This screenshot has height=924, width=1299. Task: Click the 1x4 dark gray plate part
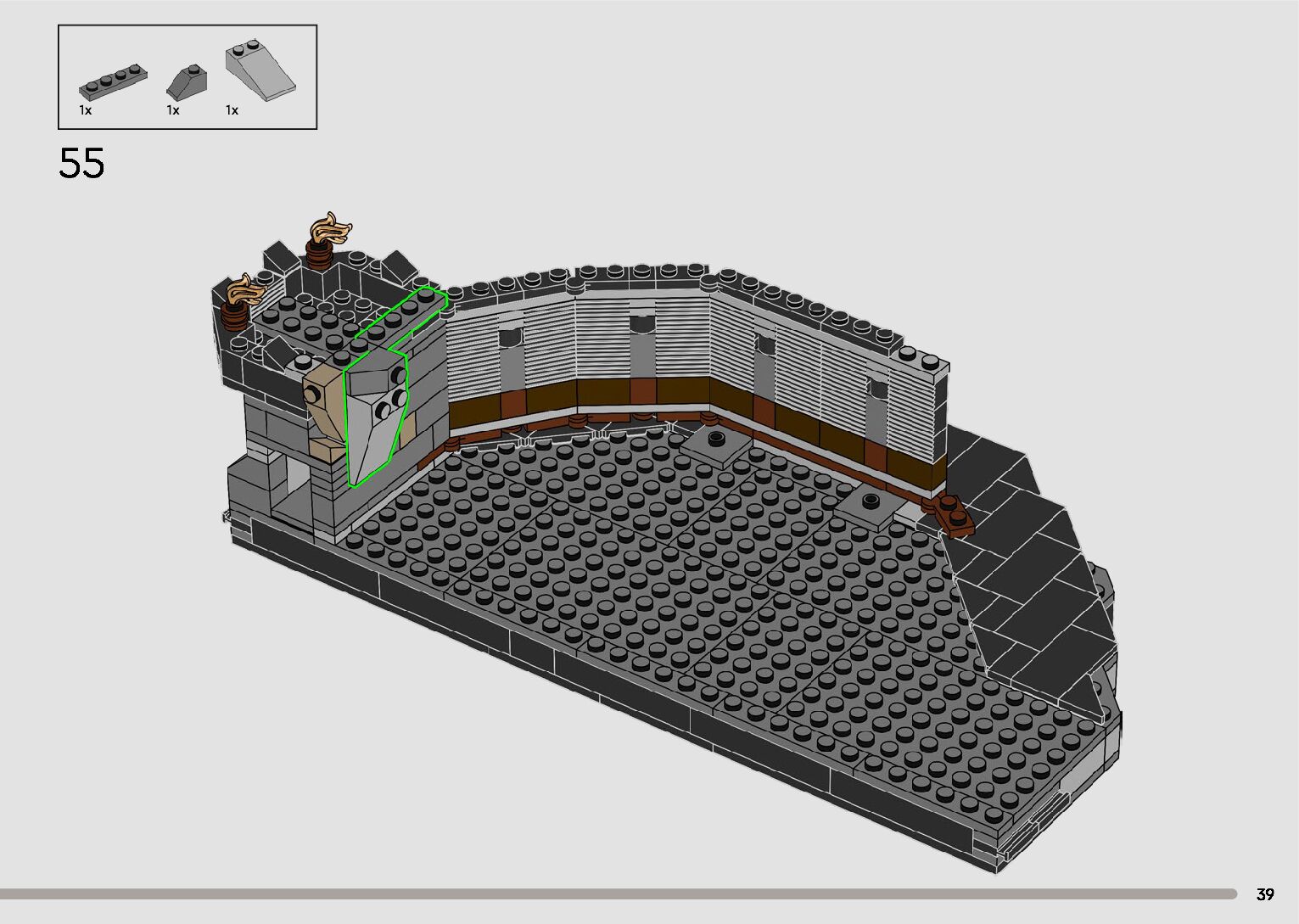113,80
